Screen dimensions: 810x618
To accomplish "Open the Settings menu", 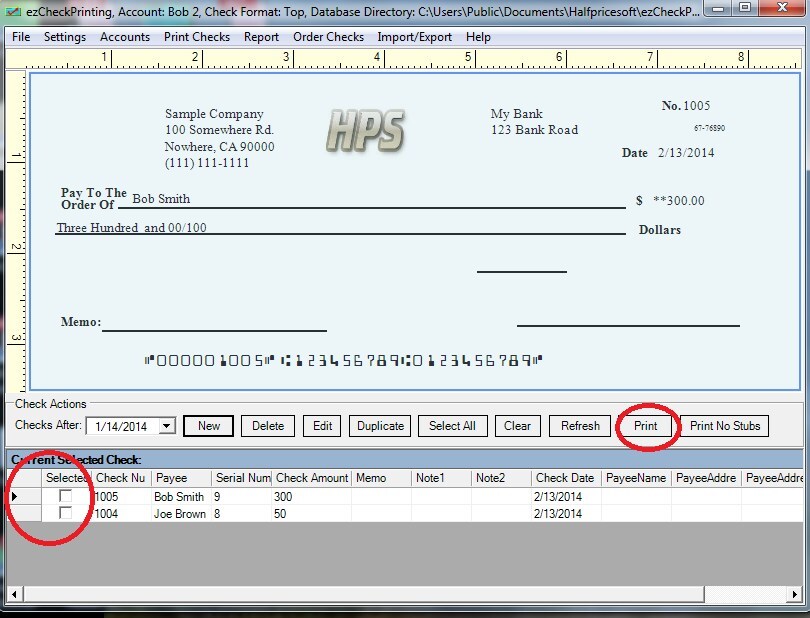I will point(65,37).
